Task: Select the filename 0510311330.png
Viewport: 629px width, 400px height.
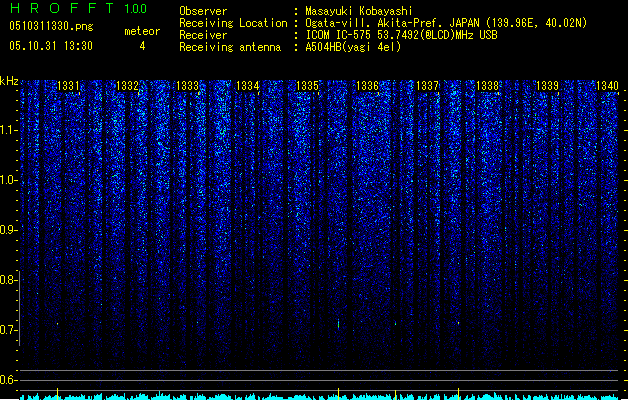Action: [51, 26]
